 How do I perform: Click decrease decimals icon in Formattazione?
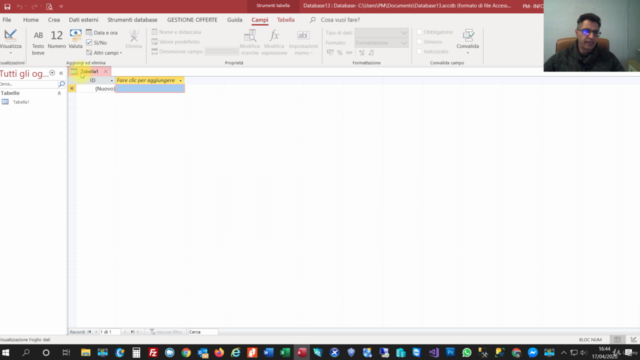pyautogui.click(x=371, y=53)
